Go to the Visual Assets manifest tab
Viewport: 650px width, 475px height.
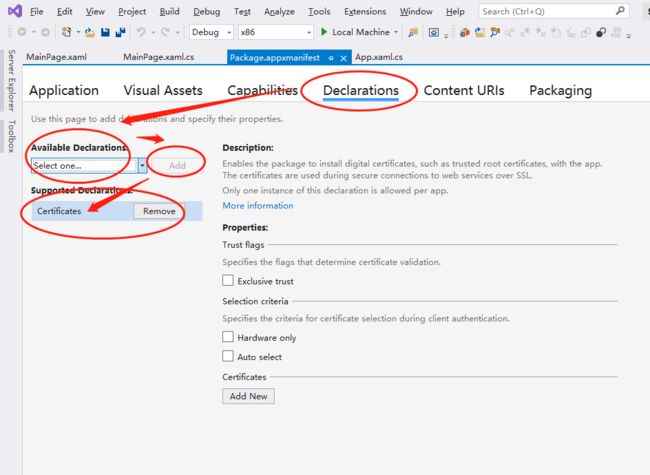[163, 90]
